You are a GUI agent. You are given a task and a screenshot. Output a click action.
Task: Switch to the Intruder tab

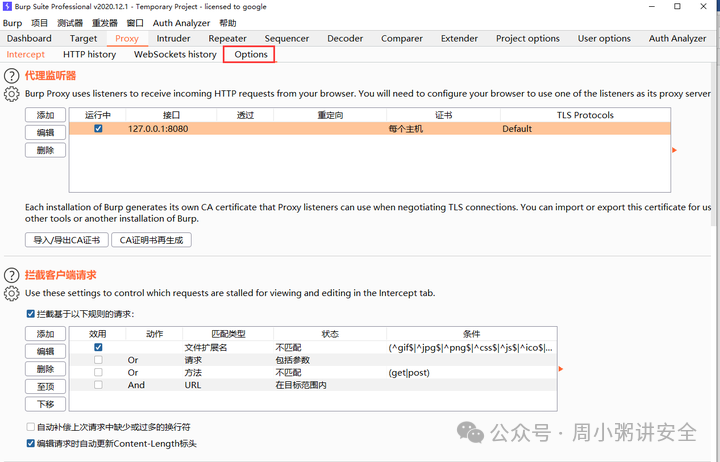173,39
